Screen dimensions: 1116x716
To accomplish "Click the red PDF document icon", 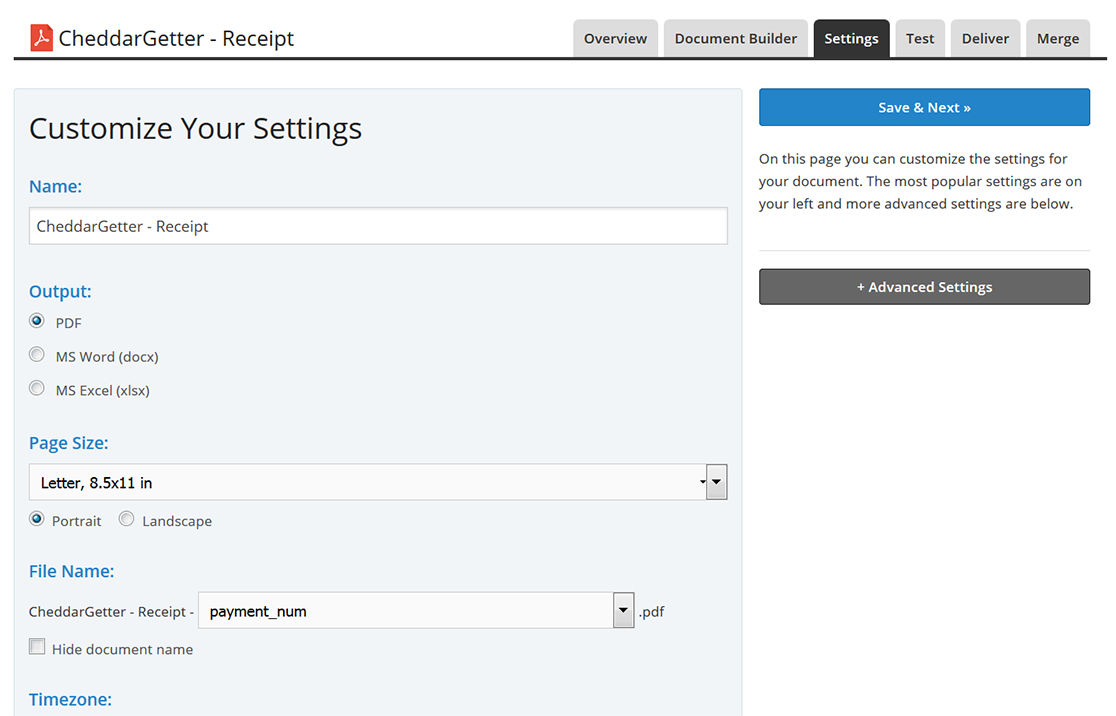I will (41, 38).
